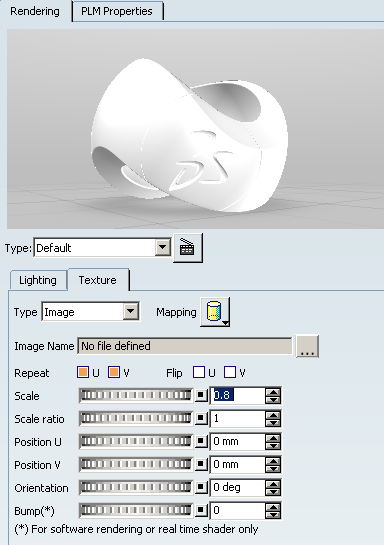Expand the Default rendering Type dropdown
The image size is (384, 545).
tap(163, 248)
